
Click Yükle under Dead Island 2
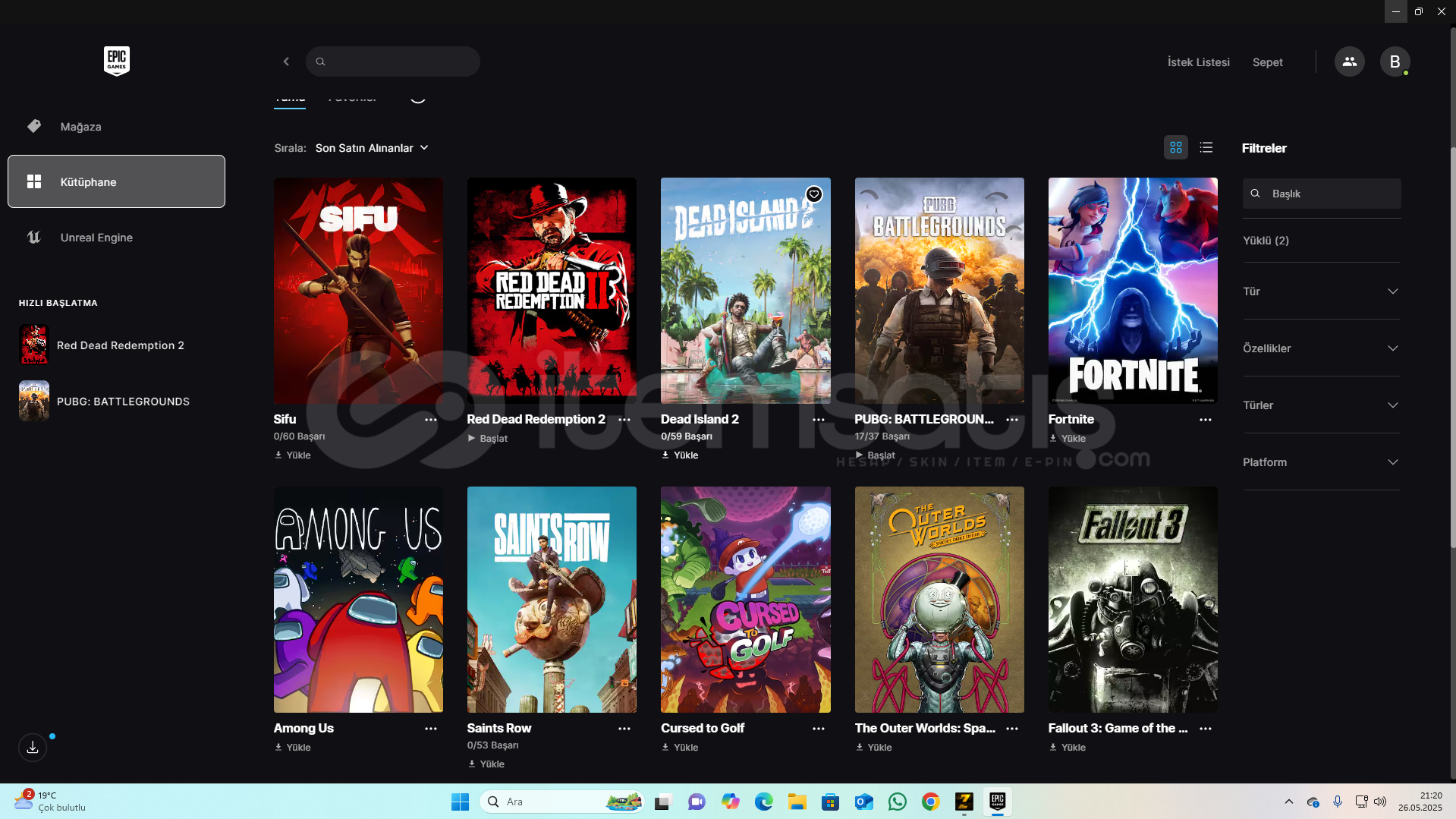(x=680, y=455)
